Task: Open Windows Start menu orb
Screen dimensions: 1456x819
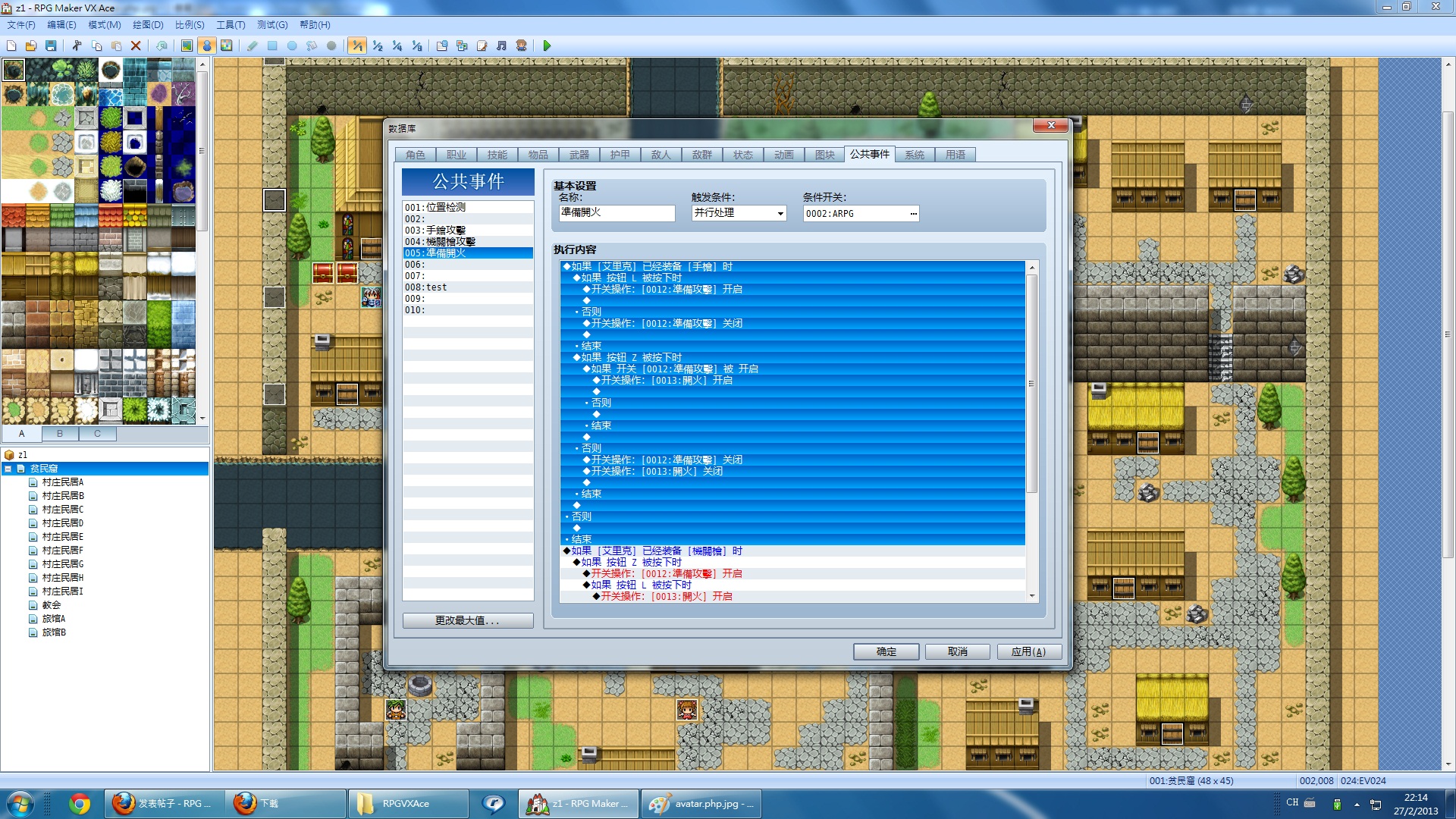Action: coord(20,803)
